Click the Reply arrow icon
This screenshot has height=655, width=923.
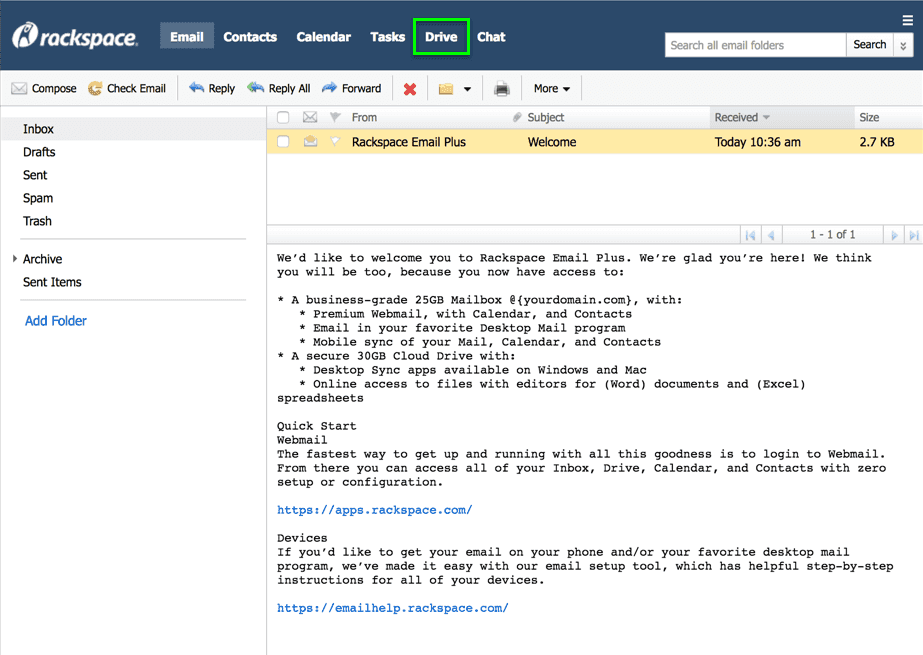[x=197, y=89]
